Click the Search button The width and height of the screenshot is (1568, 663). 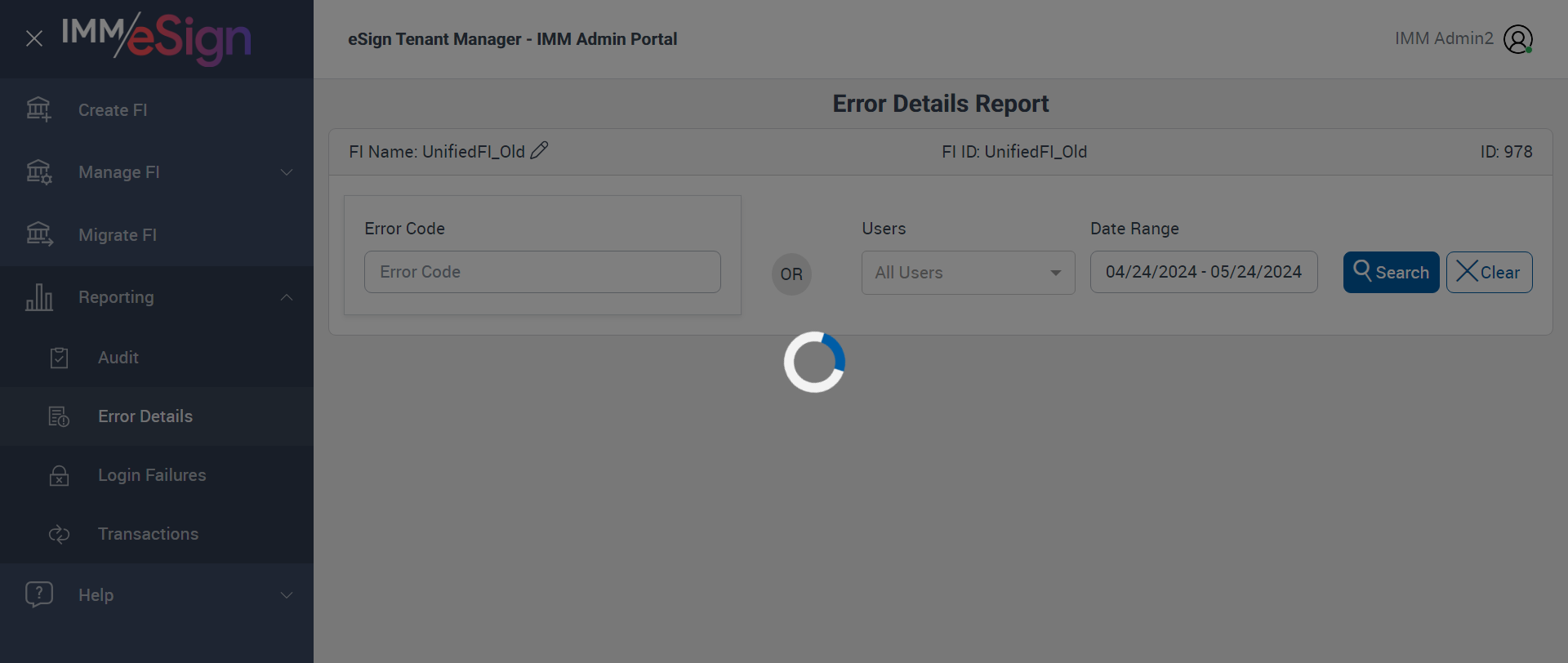[1391, 272]
